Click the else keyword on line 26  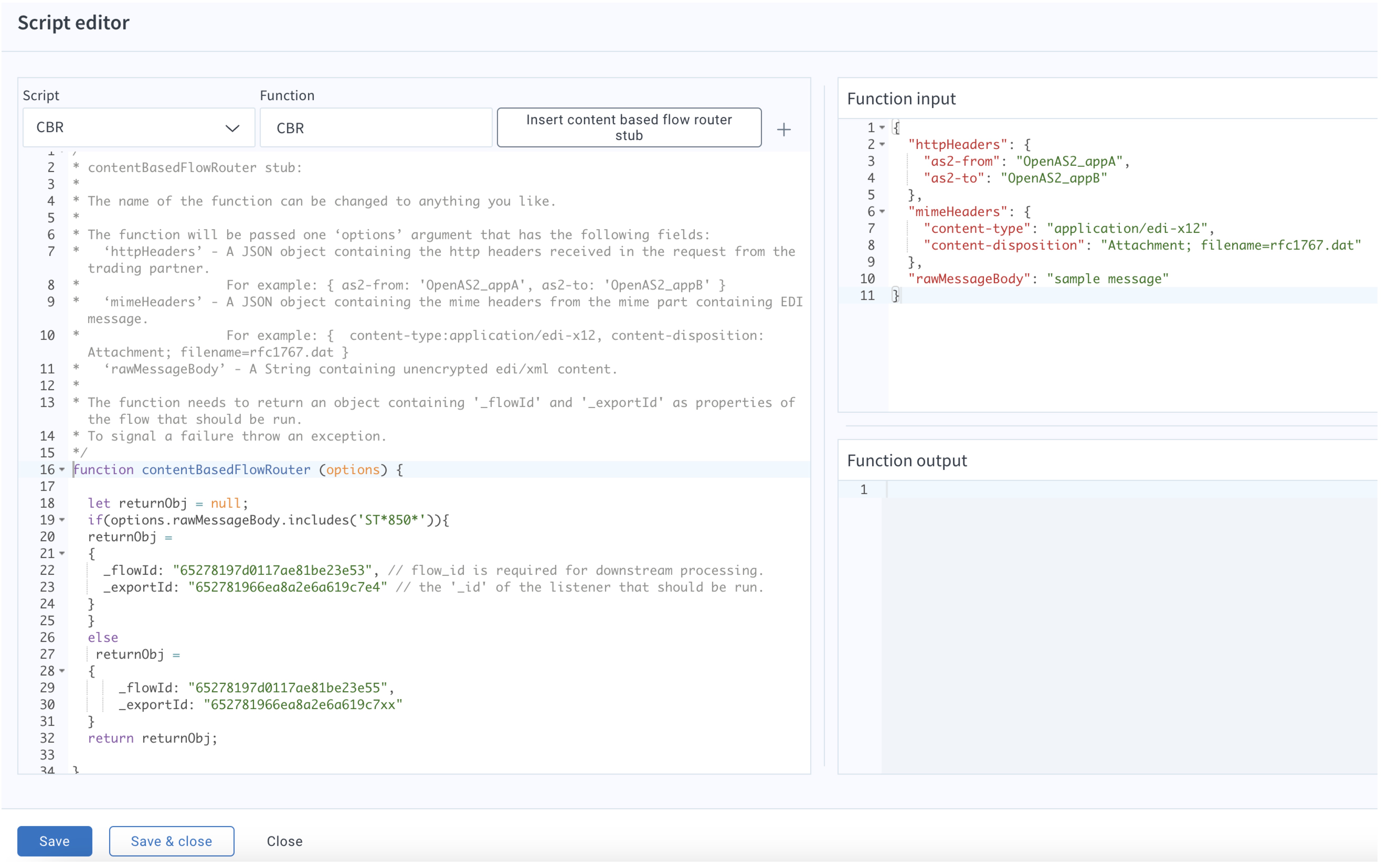tap(103, 637)
